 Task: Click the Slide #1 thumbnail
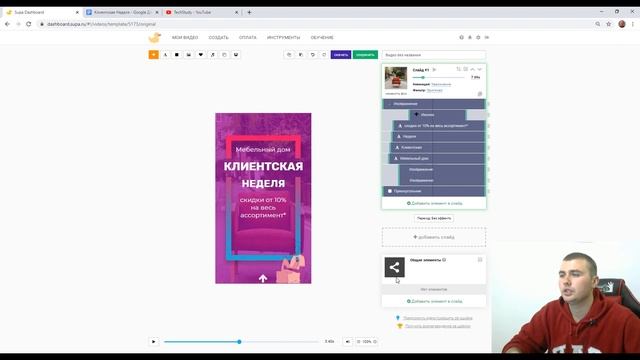[x=396, y=78]
